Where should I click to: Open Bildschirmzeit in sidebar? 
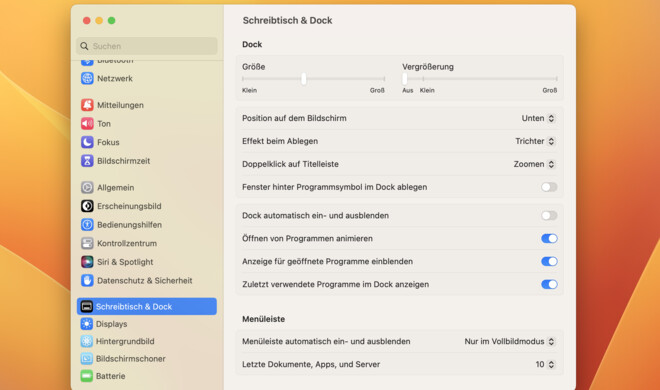pyautogui.click(x=146, y=160)
